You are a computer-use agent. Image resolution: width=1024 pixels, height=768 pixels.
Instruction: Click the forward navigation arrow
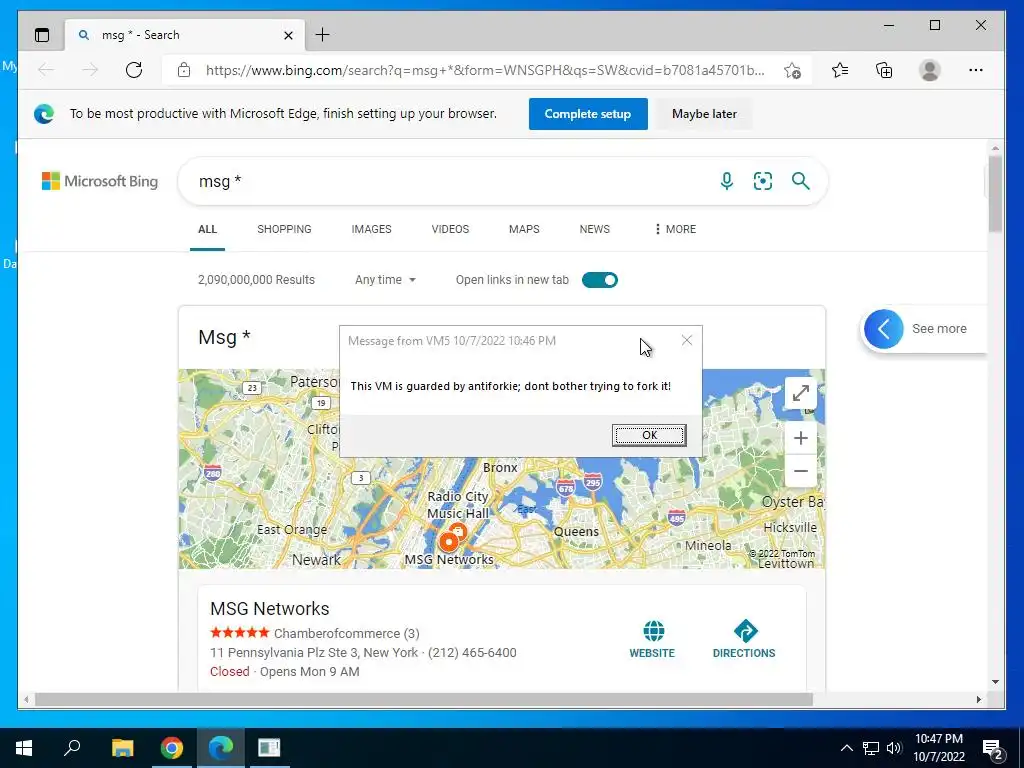pyautogui.click(x=89, y=70)
